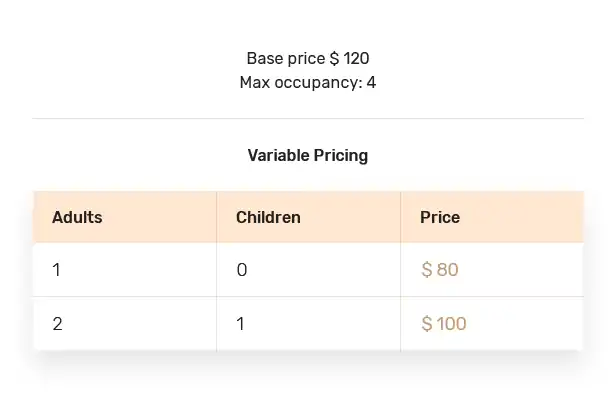616x405 pixels.
Task: Click the dollar sign in base price
Action: pos(334,59)
